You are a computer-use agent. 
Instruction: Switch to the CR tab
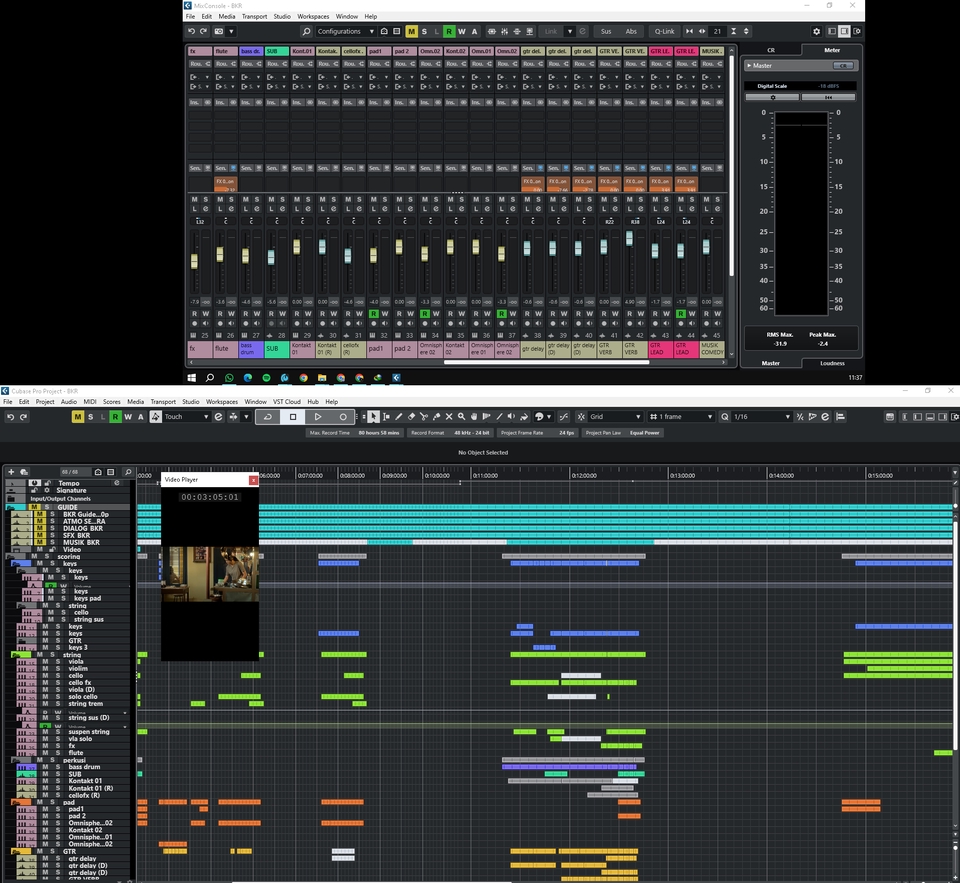(x=771, y=50)
